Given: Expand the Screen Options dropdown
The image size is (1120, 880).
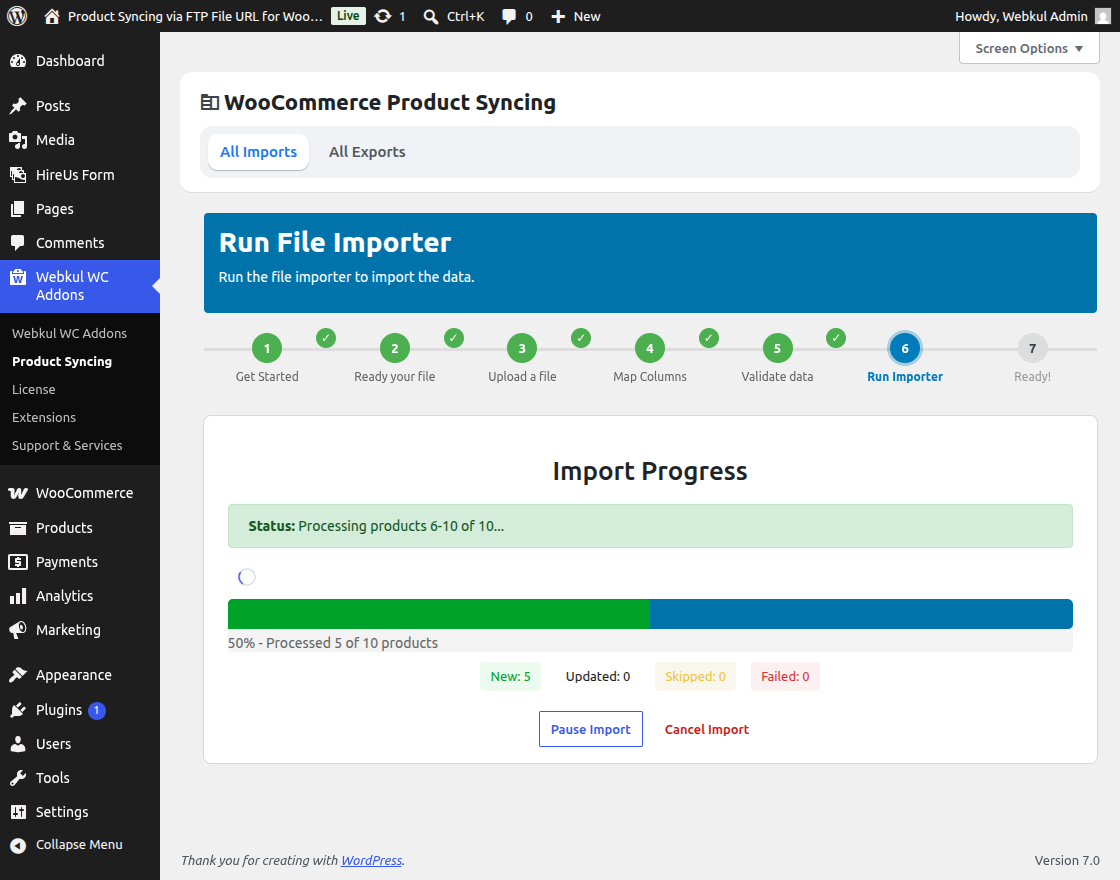Looking at the screenshot, I should pyautogui.click(x=1029, y=49).
